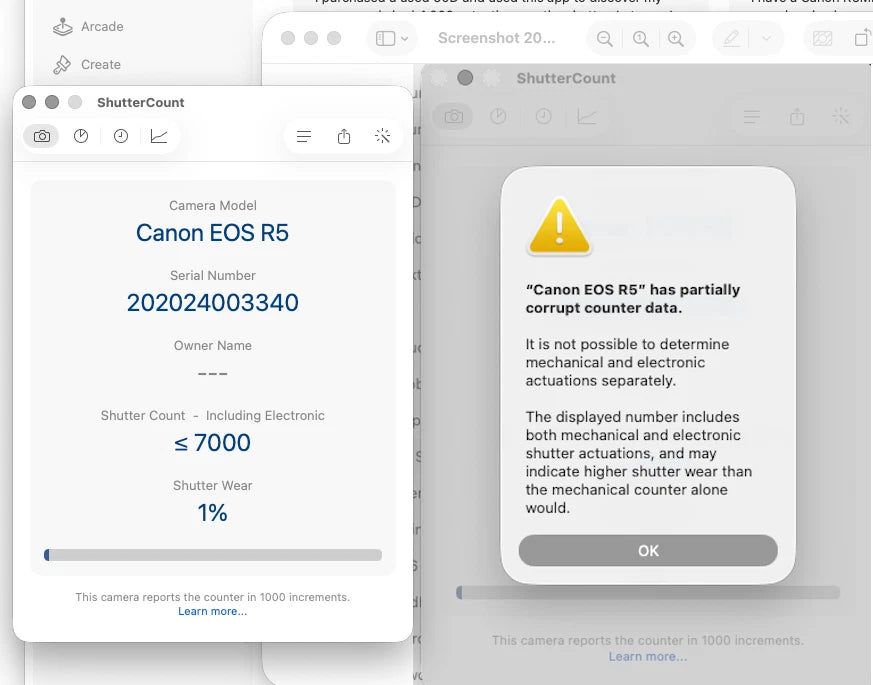Click the share icon in ShutterCount toolbar
Image resolution: width=873 pixels, height=685 pixels.
click(344, 136)
